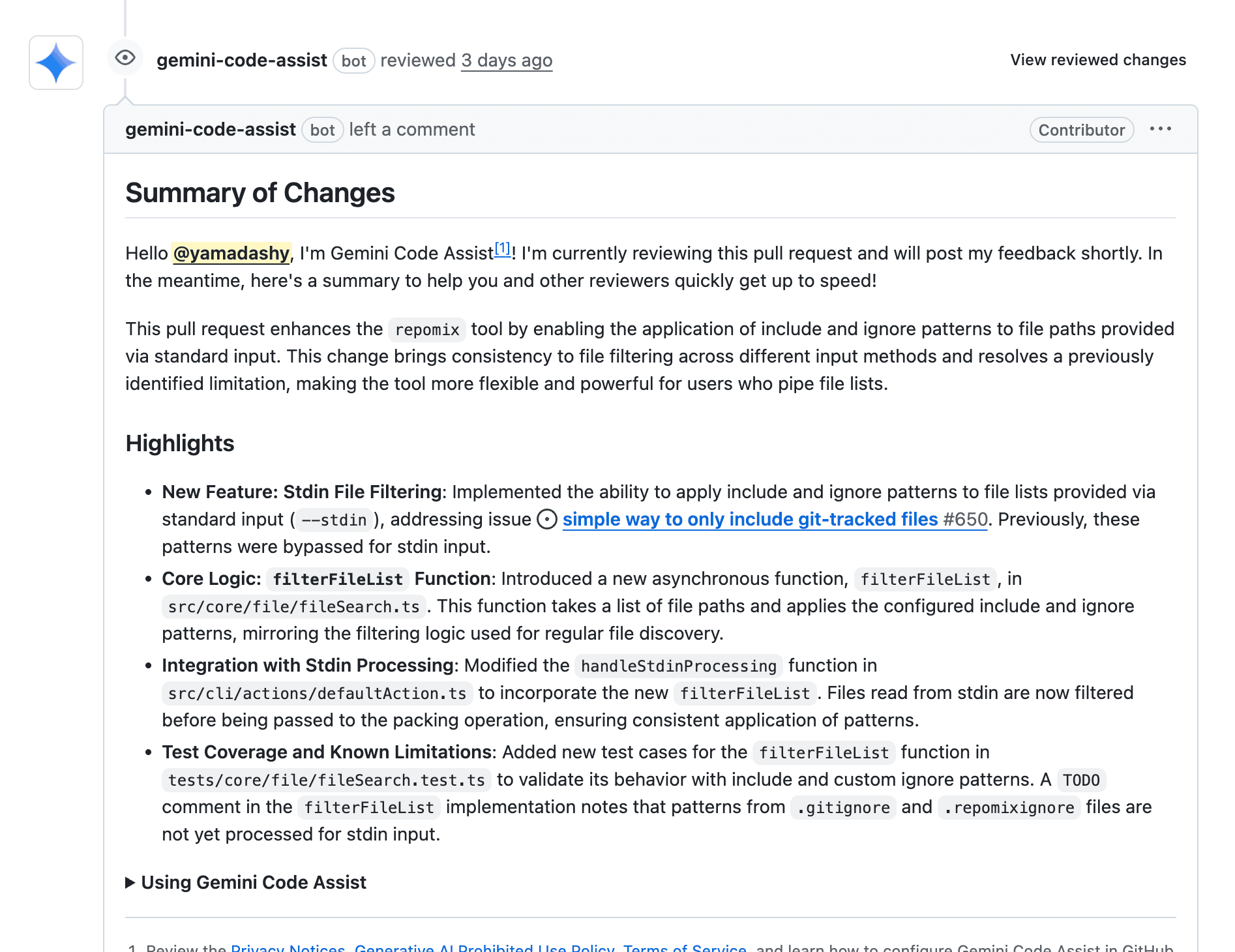
Task: Click the "3 days ago" timestamp
Action: coord(507,61)
